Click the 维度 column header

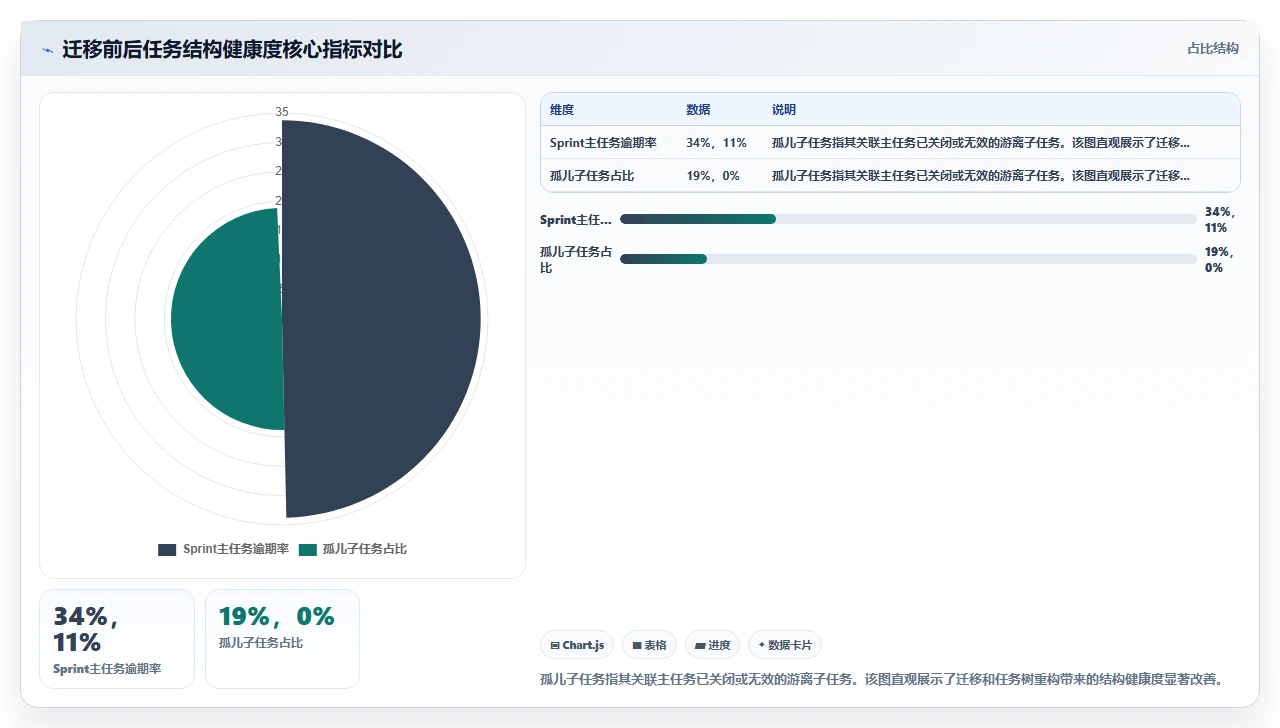[562, 110]
